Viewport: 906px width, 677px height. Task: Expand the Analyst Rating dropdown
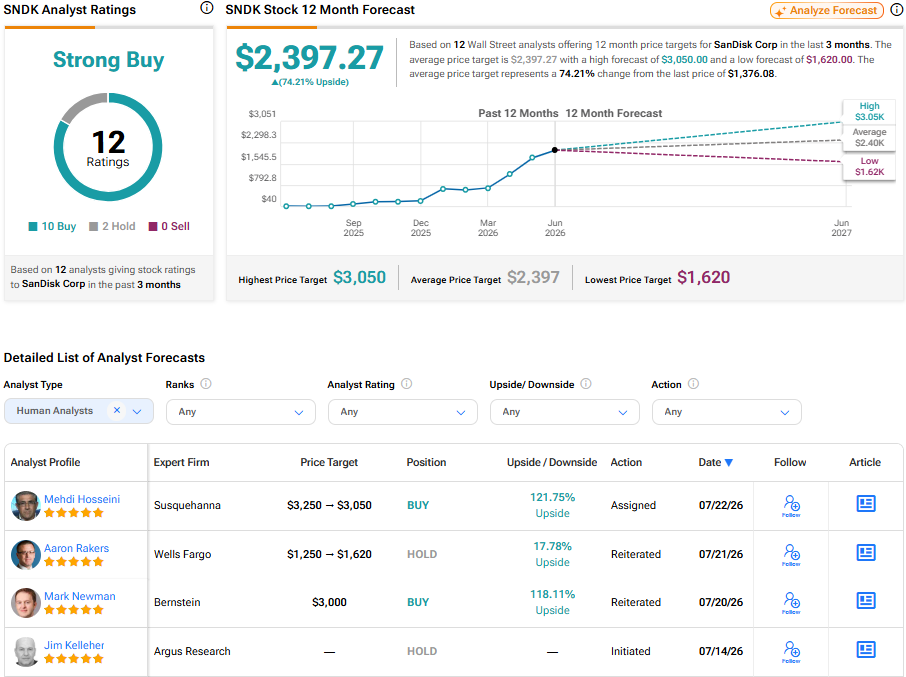click(403, 412)
